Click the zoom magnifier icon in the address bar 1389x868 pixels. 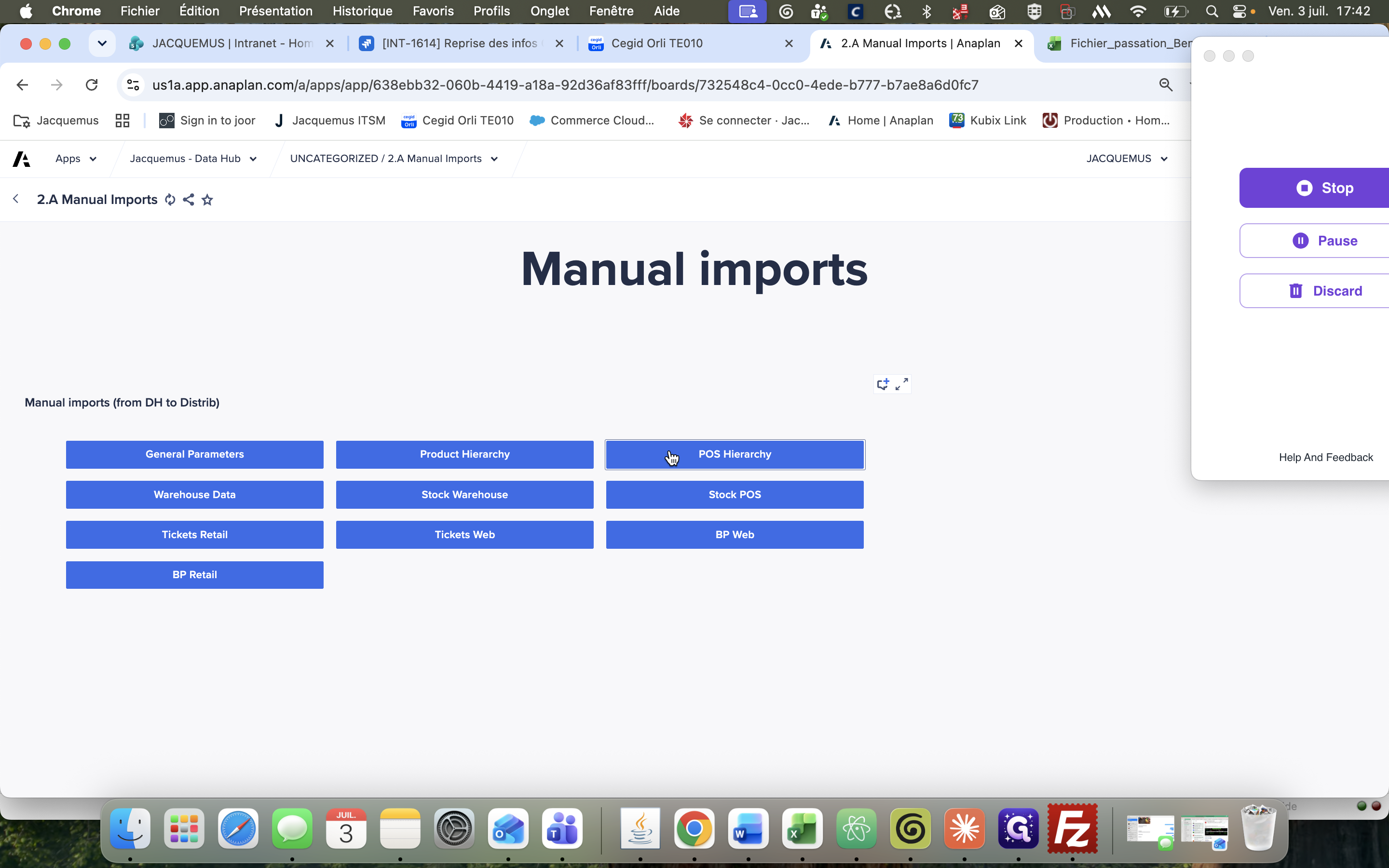pos(1166,85)
